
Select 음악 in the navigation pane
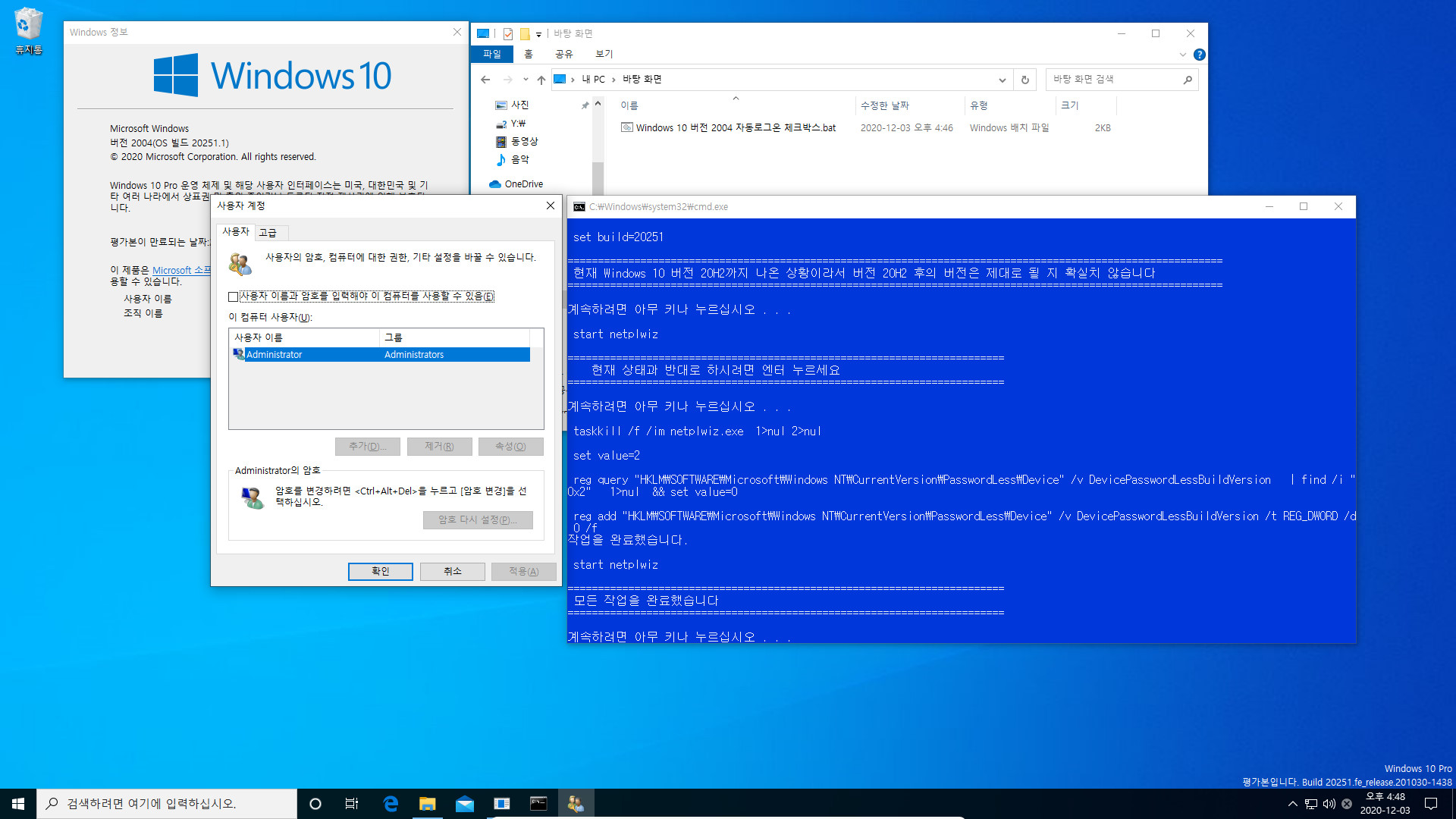519,159
